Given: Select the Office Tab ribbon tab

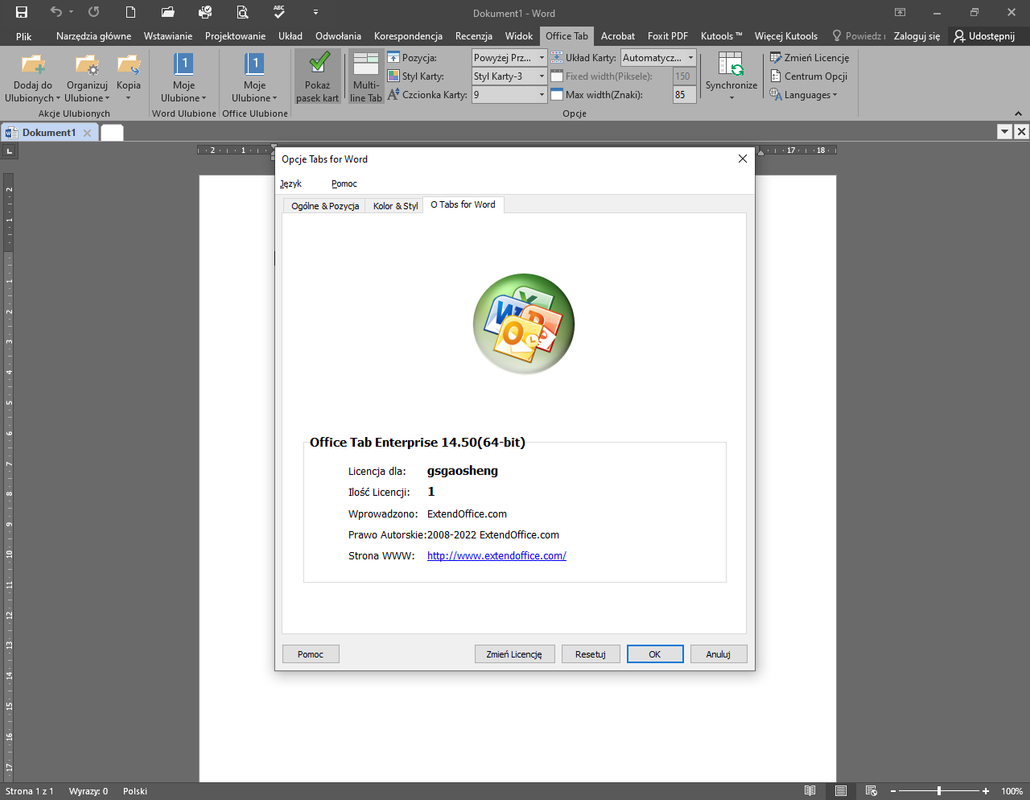Looking at the screenshot, I should click(x=567, y=36).
